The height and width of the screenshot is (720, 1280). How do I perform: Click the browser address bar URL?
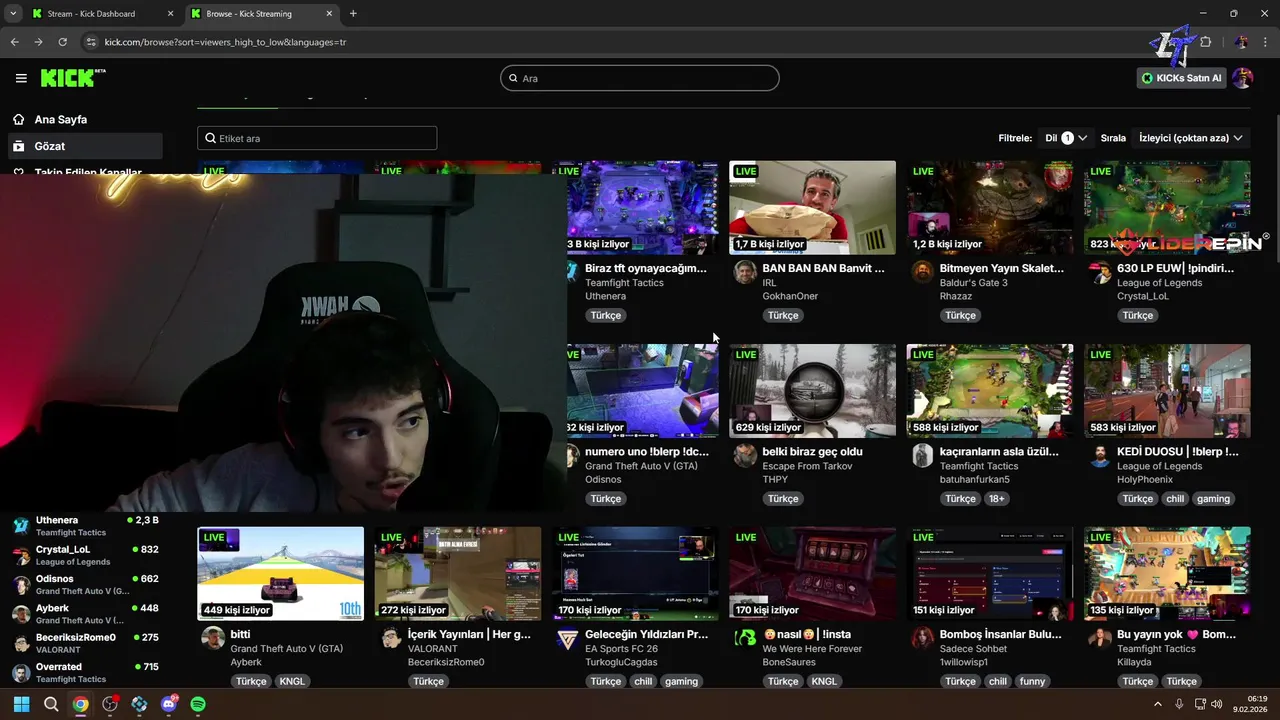pyautogui.click(x=225, y=42)
